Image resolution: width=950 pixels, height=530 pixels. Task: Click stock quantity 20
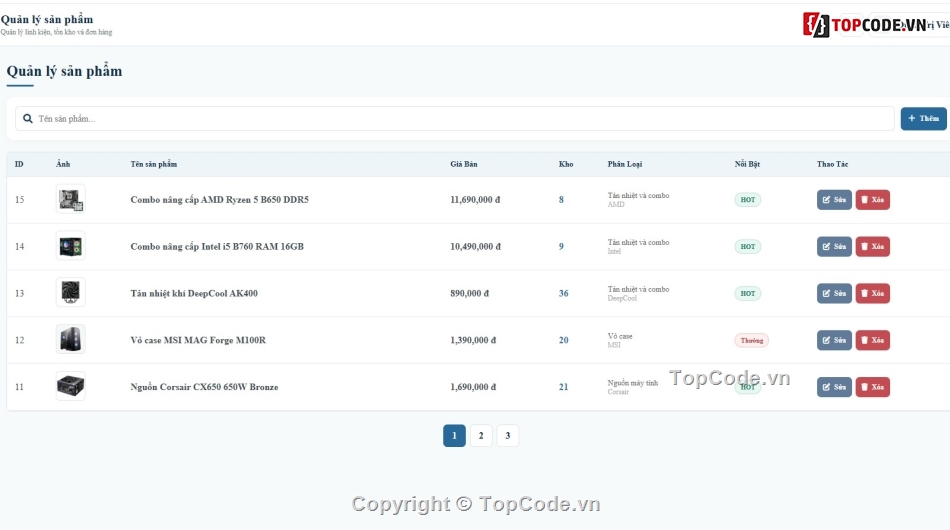[563, 340]
